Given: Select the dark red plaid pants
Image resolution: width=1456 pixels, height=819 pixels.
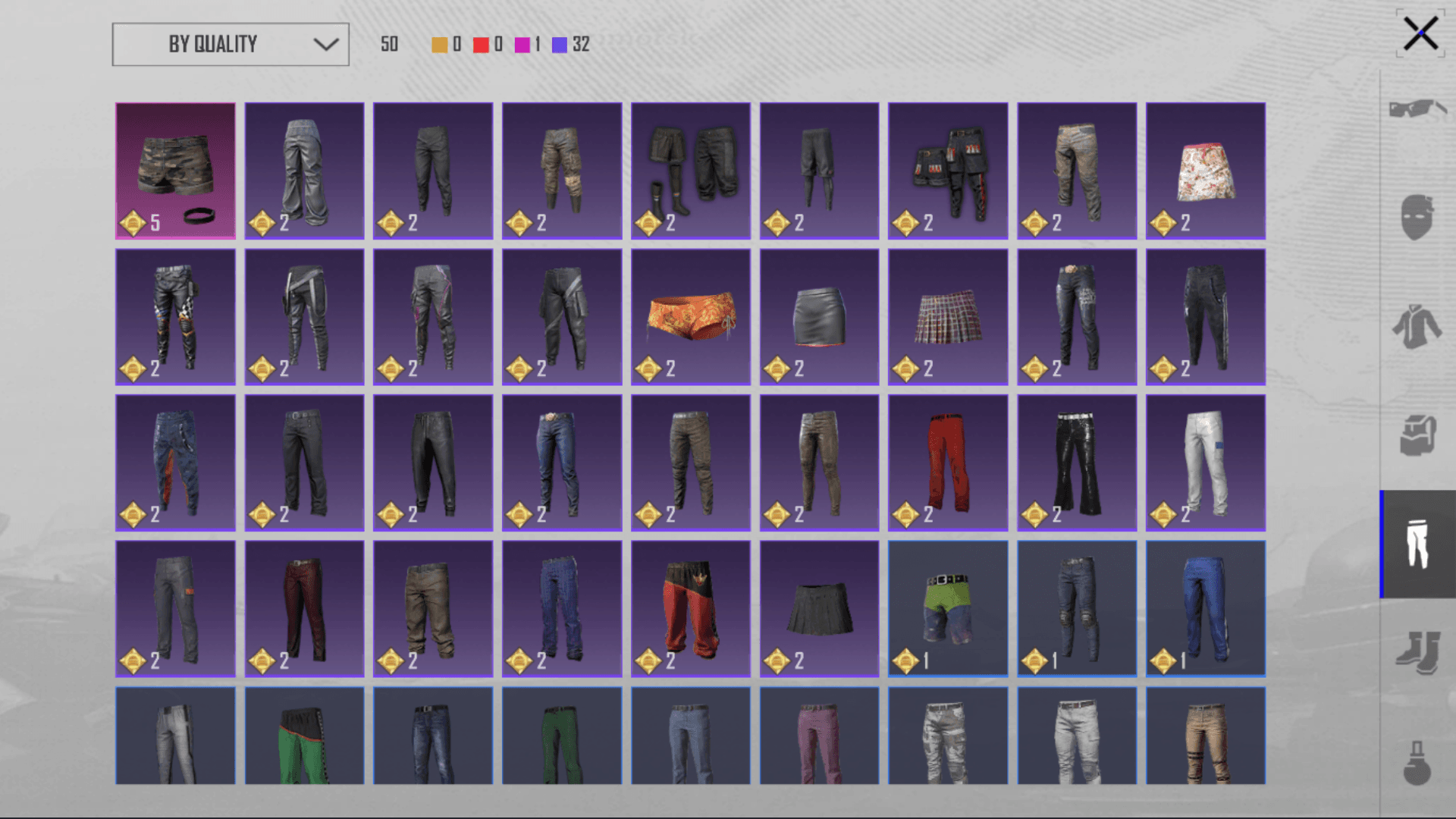Looking at the screenshot, I should [304, 609].
